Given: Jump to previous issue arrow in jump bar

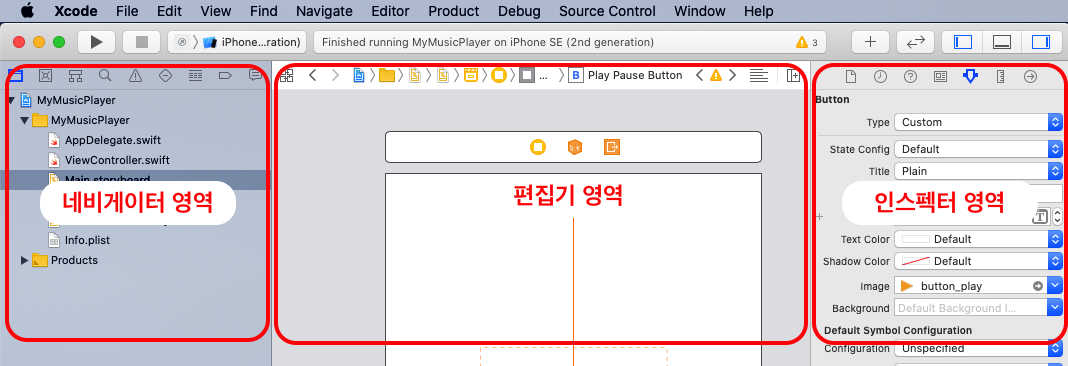Looking at the screenshot, I should point(700,76).
